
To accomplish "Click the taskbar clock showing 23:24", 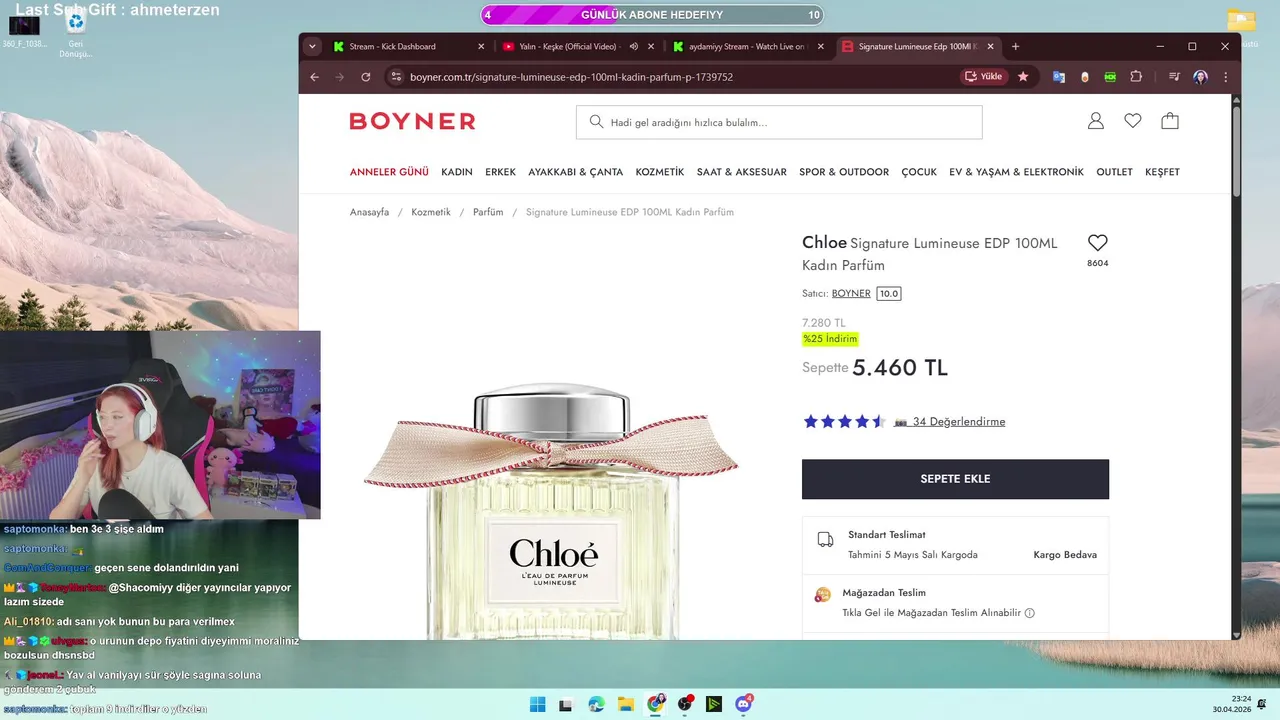I will [1232, 704].
